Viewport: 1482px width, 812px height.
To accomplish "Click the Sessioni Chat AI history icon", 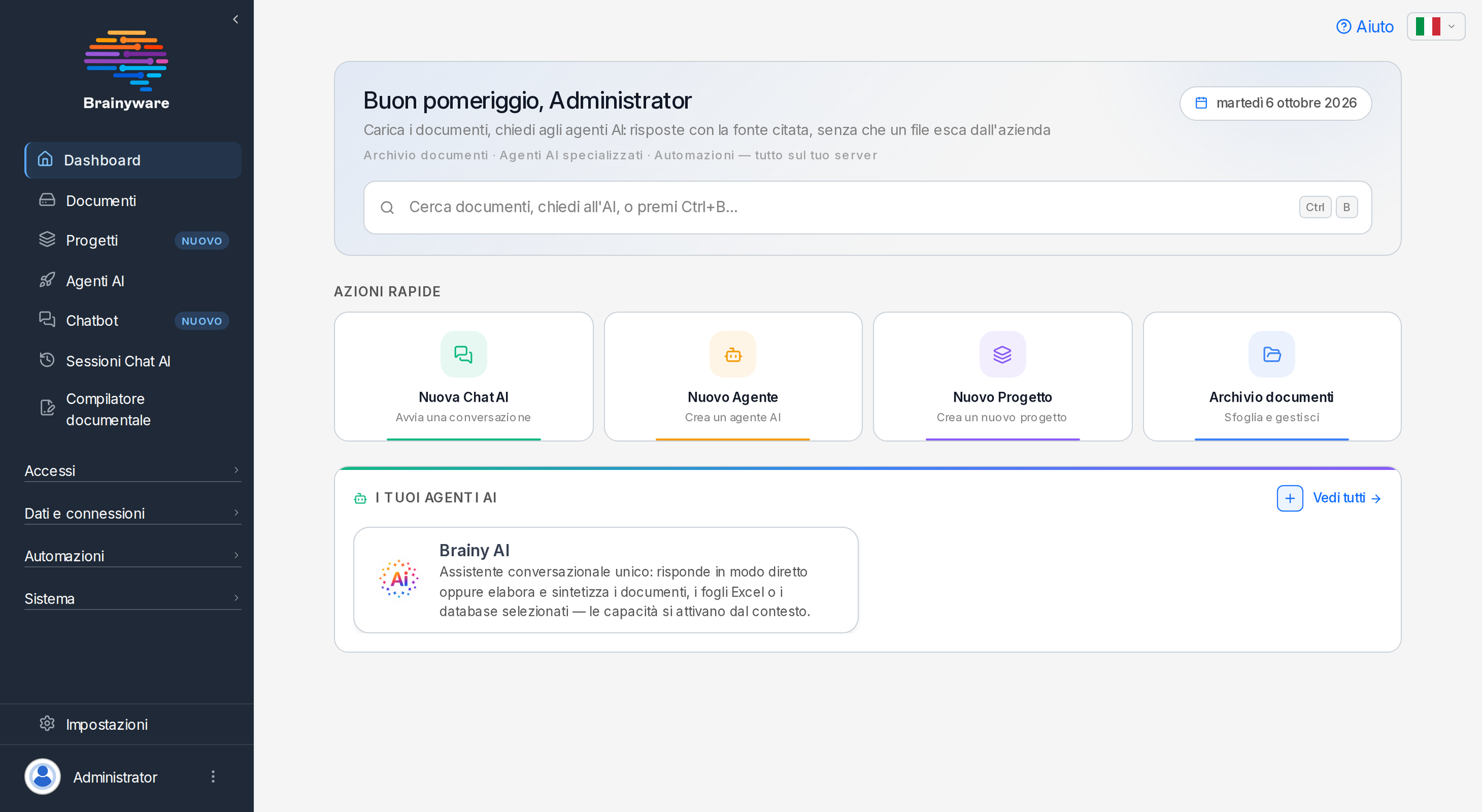I will 47,360.
